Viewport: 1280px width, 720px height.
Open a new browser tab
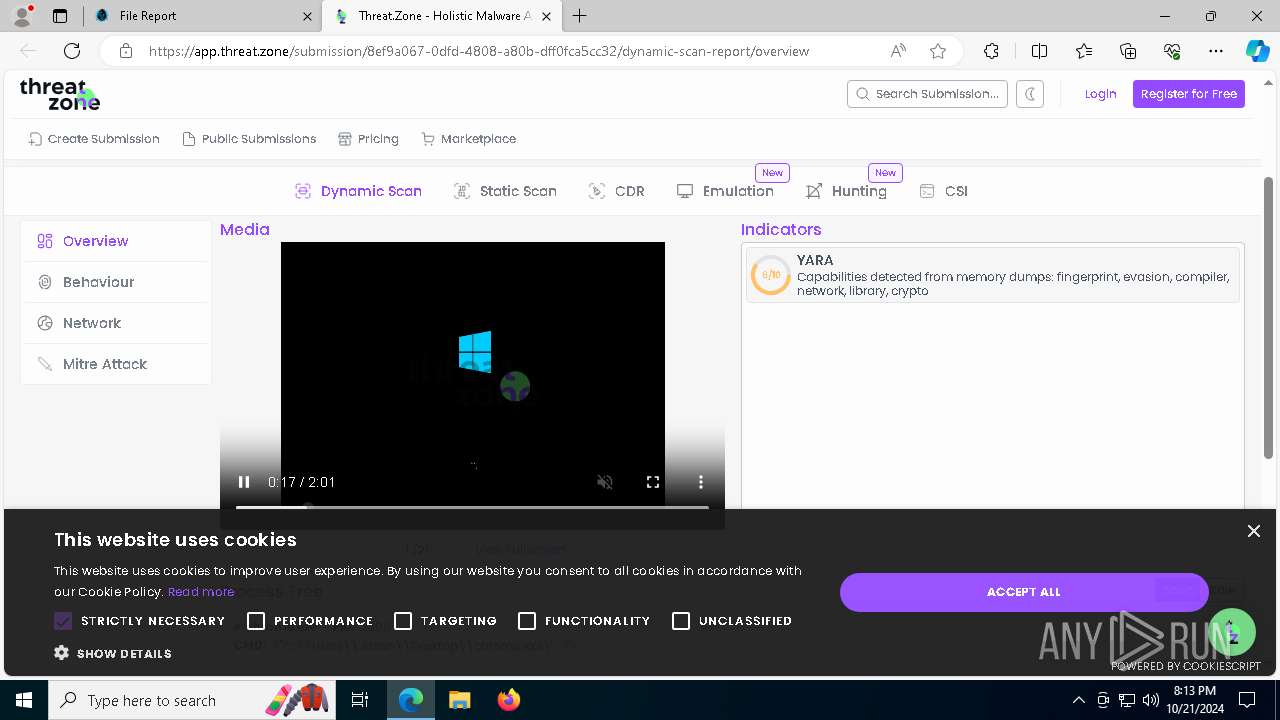(580, 16)
